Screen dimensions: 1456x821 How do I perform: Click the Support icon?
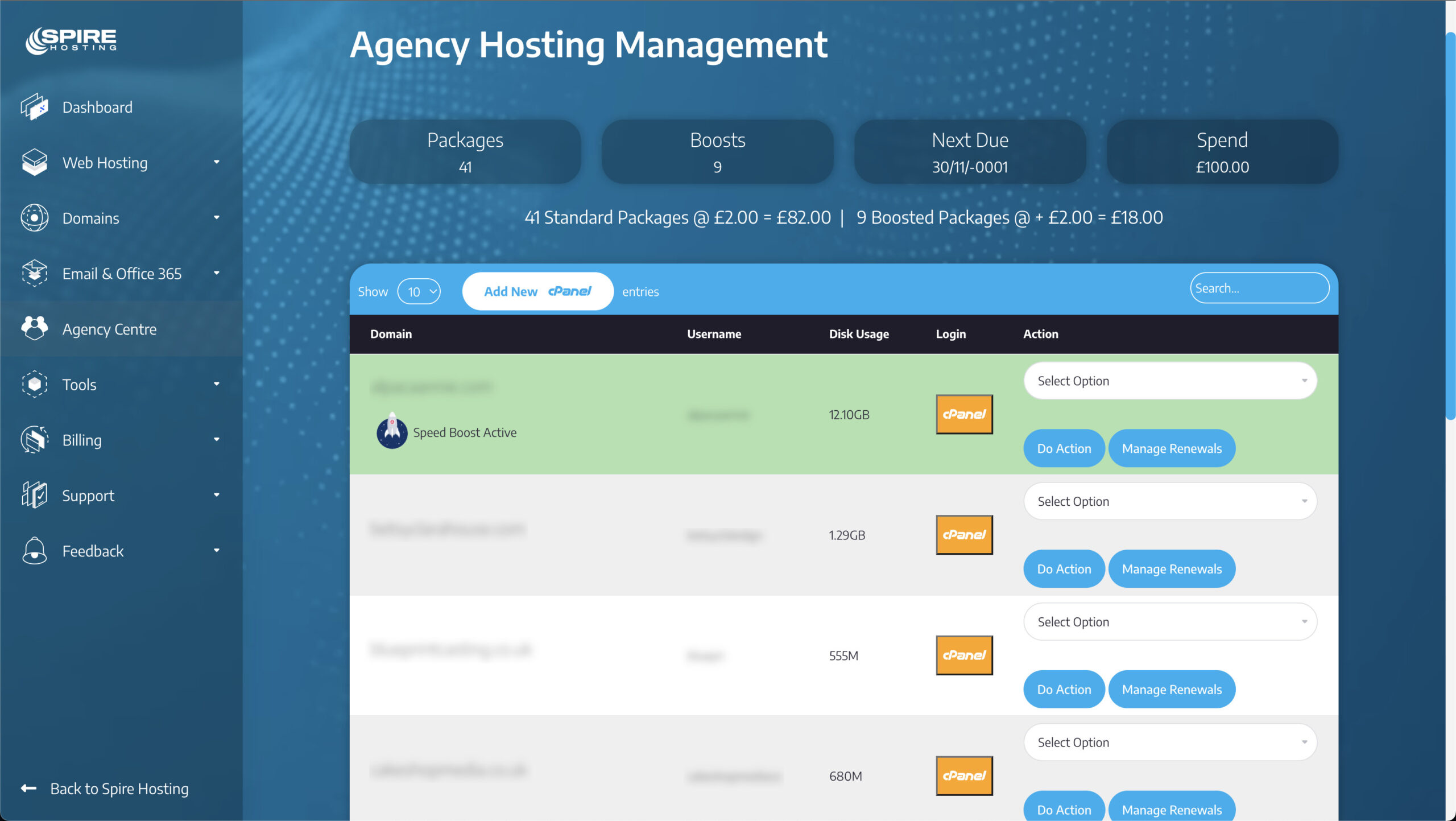(34, 494)
